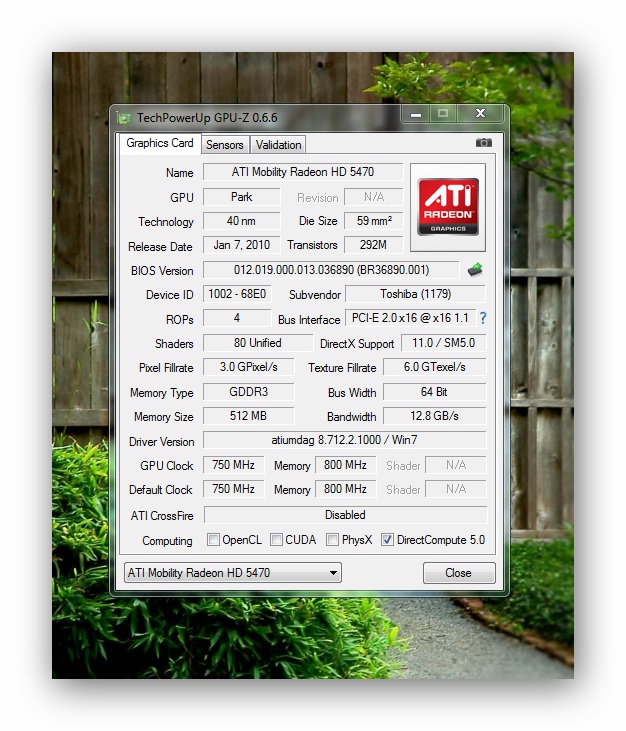The height and width of the screenshot is (731, 626).
Task: Click the Bus Width field 64 Bit
Action: [x=434, y=392]
